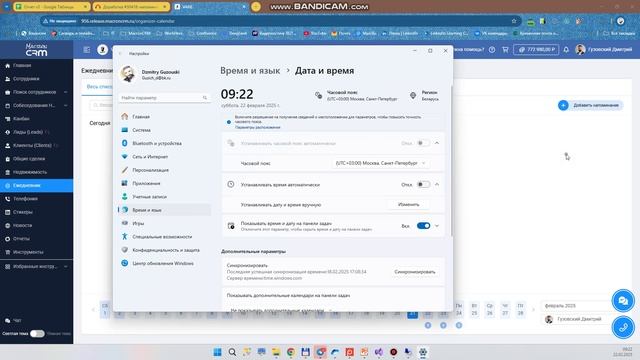Open CRM notifications bell

[x=566, y=49]
